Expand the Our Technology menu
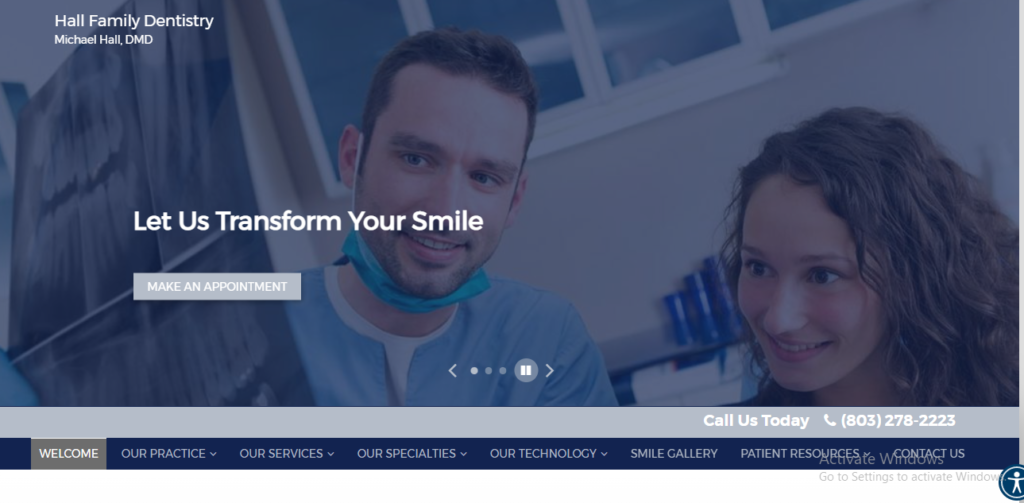Viewport: 1024px width, 503px height. click(549, 453)
